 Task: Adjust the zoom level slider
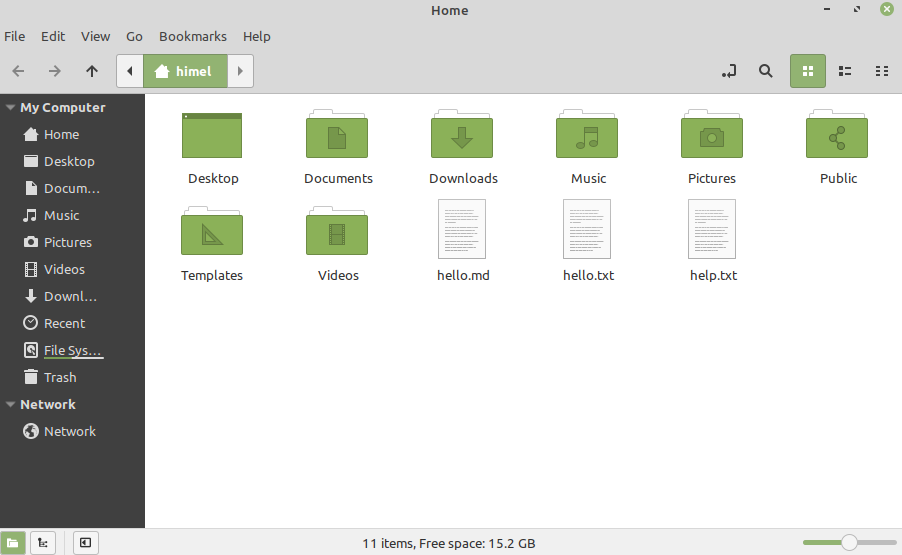pyautogui.click(x=850, y=542)
